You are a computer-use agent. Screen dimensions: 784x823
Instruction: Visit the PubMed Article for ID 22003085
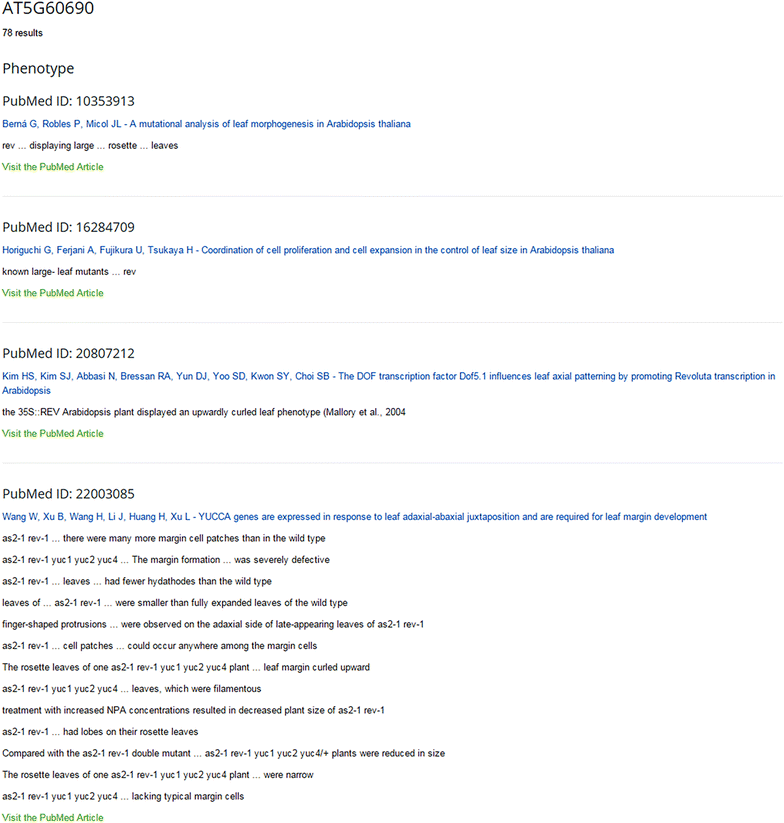pyautogui.click(x=52, y=817)
